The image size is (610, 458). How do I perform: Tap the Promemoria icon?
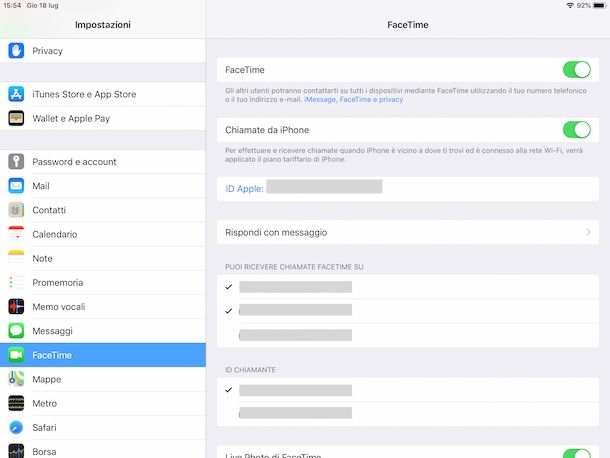click(x=16, y=282)
